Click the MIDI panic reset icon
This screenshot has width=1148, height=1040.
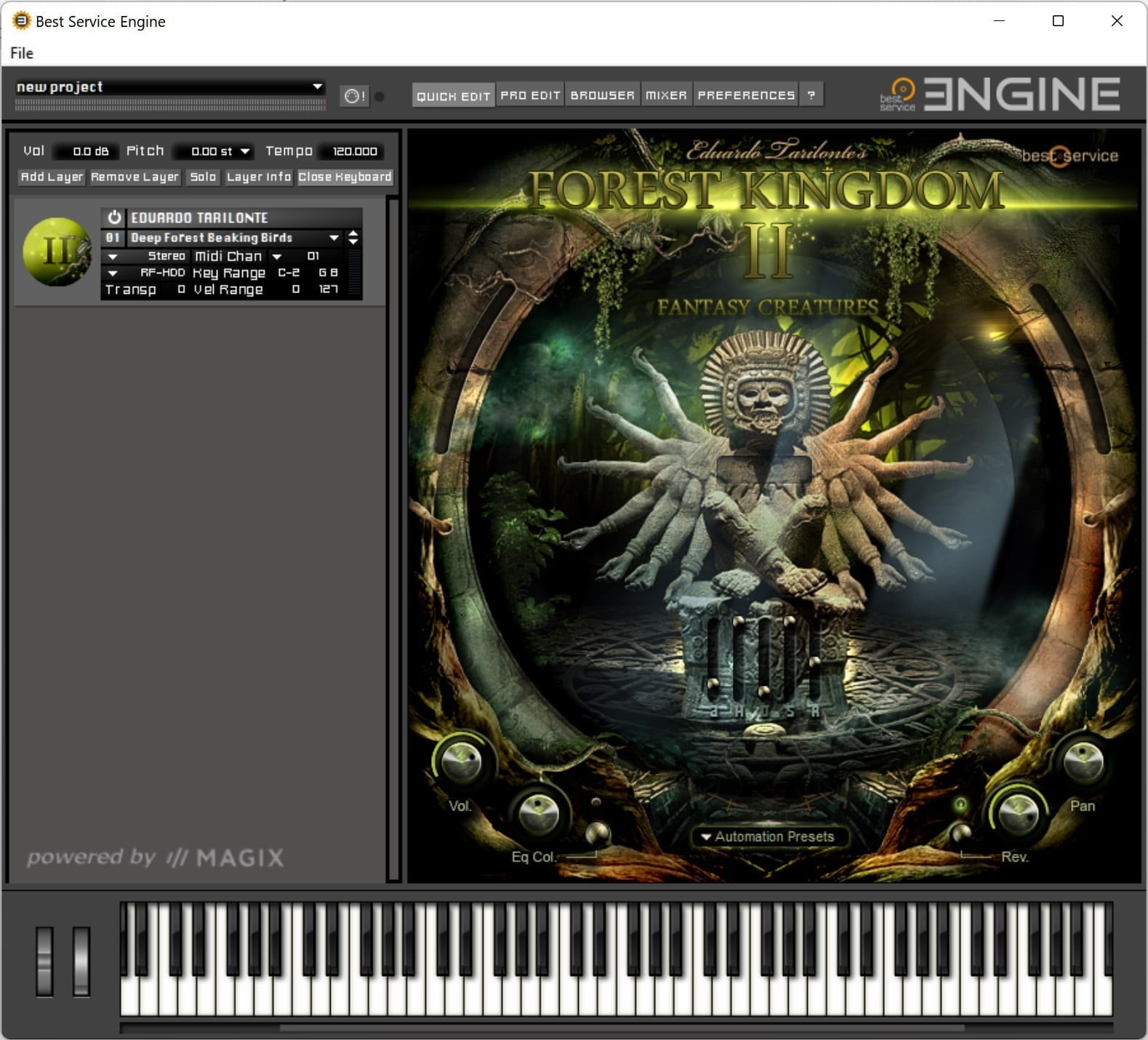click(354, 96)
